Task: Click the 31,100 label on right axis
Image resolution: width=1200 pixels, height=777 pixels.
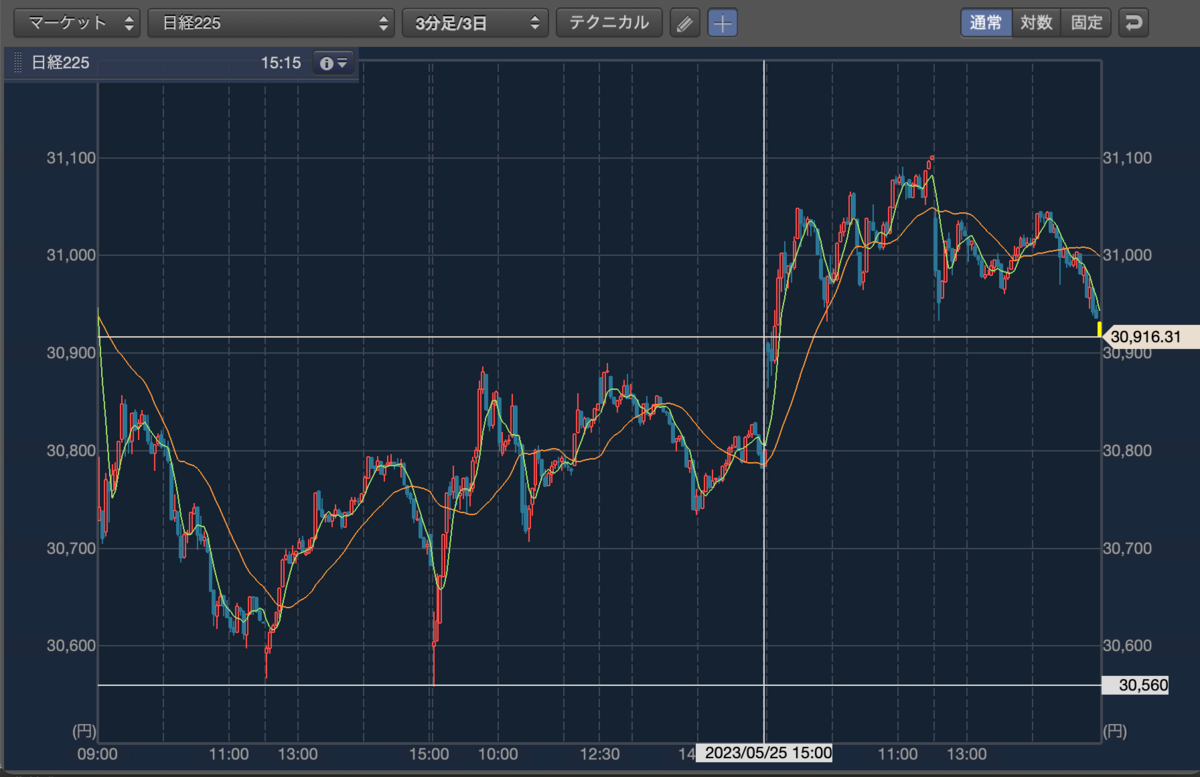Action: pyautogui.click(x=1126, y=158)
